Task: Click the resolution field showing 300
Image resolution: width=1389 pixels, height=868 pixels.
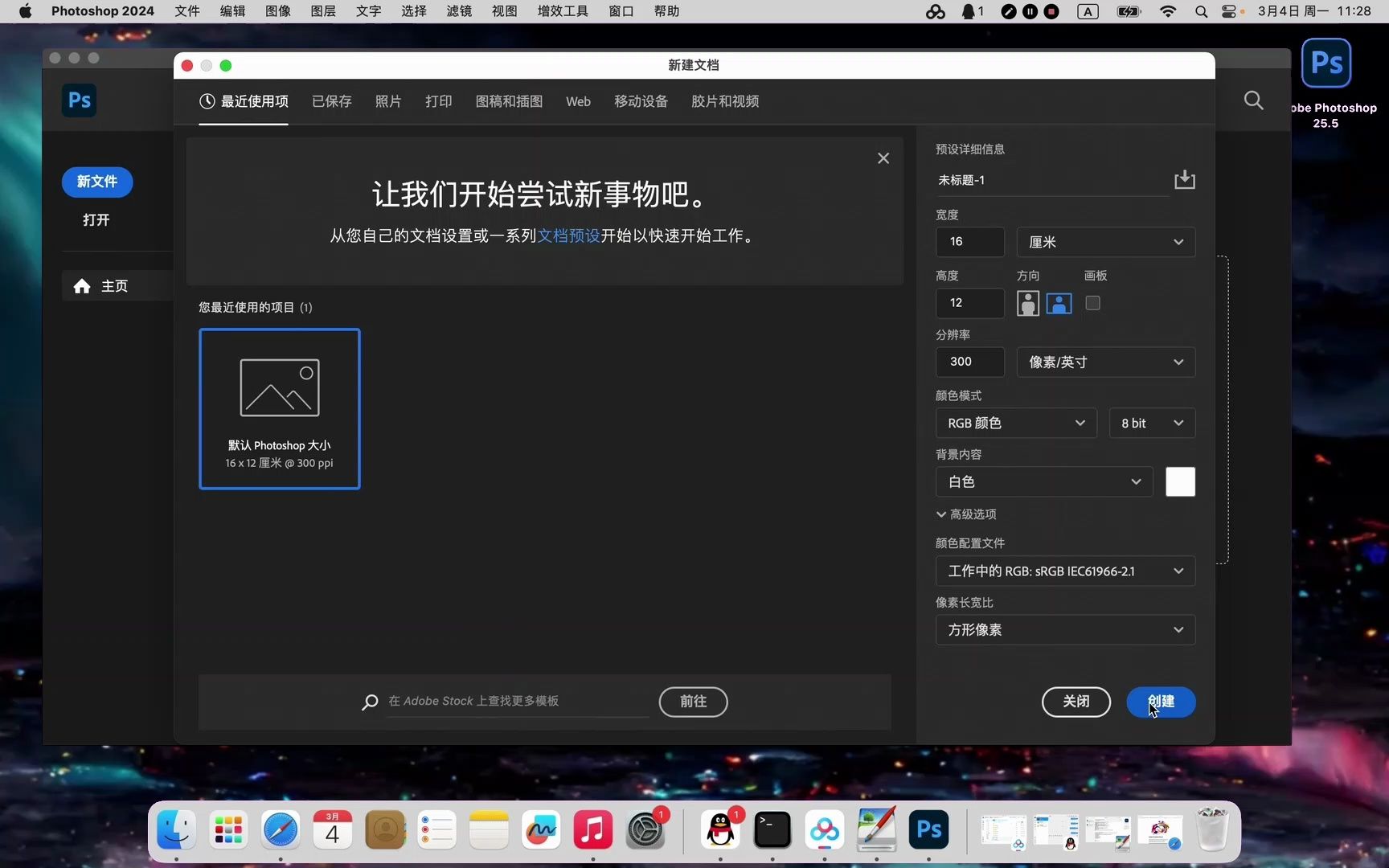Action: (x=969, y=362)
